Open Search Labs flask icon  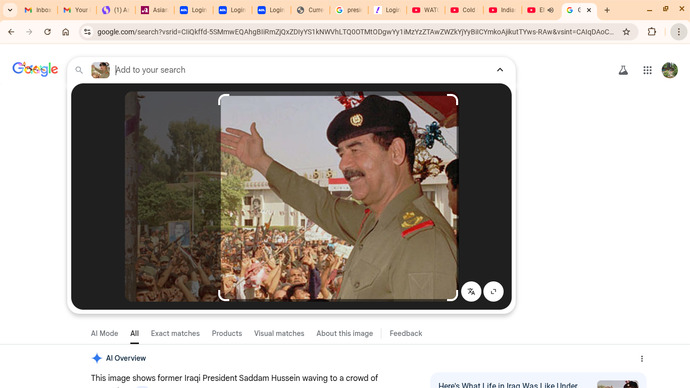pos(623,70)
